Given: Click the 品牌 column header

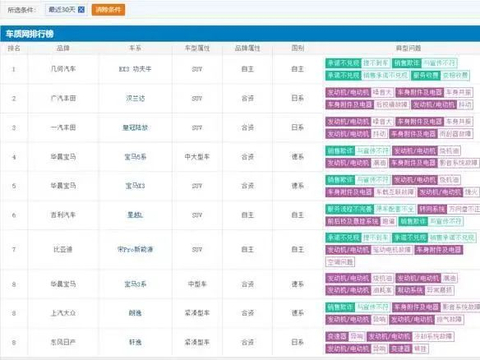Looking at the screenshot, I should coord(63,48).
